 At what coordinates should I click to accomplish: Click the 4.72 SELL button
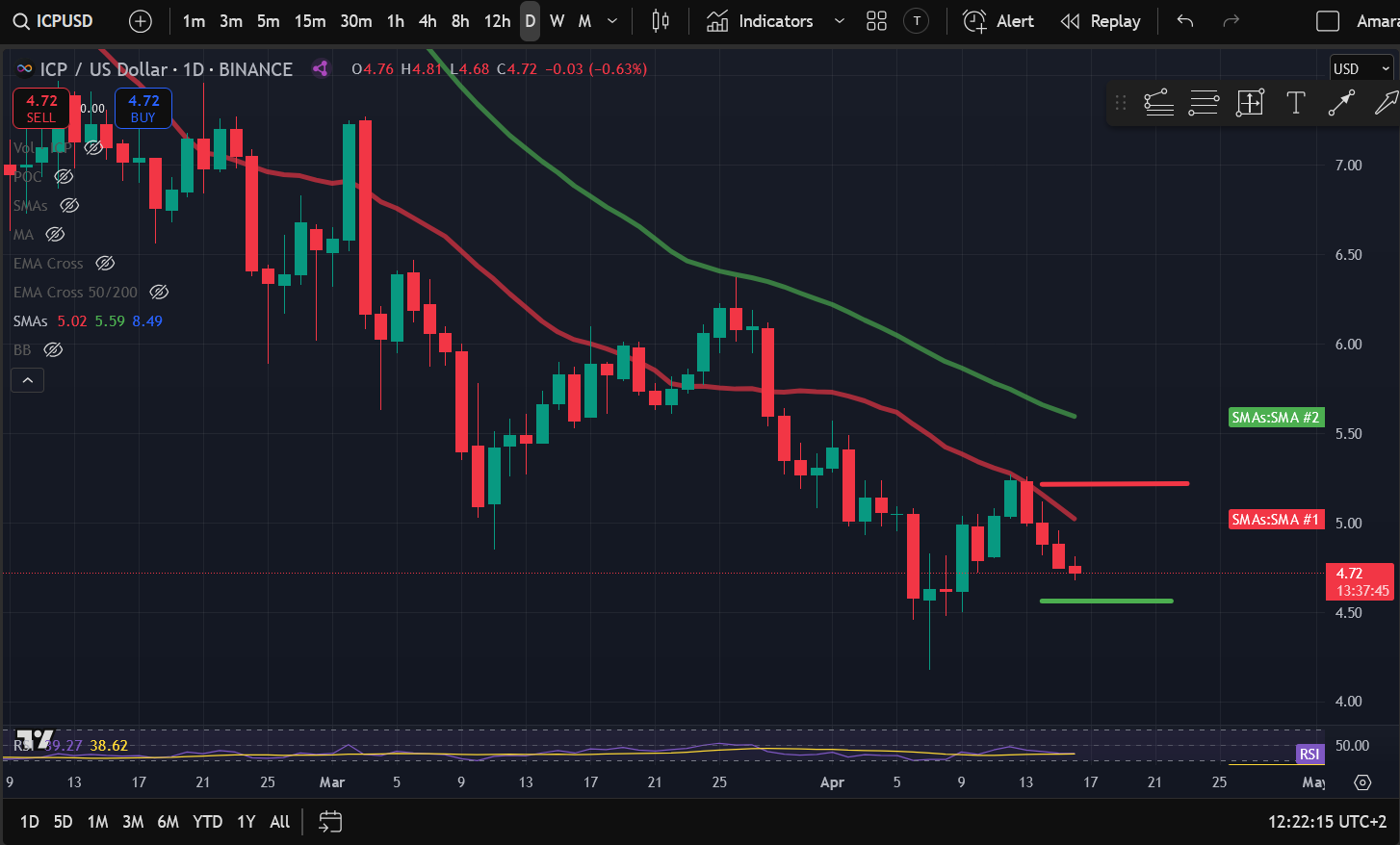pos(41,108)
